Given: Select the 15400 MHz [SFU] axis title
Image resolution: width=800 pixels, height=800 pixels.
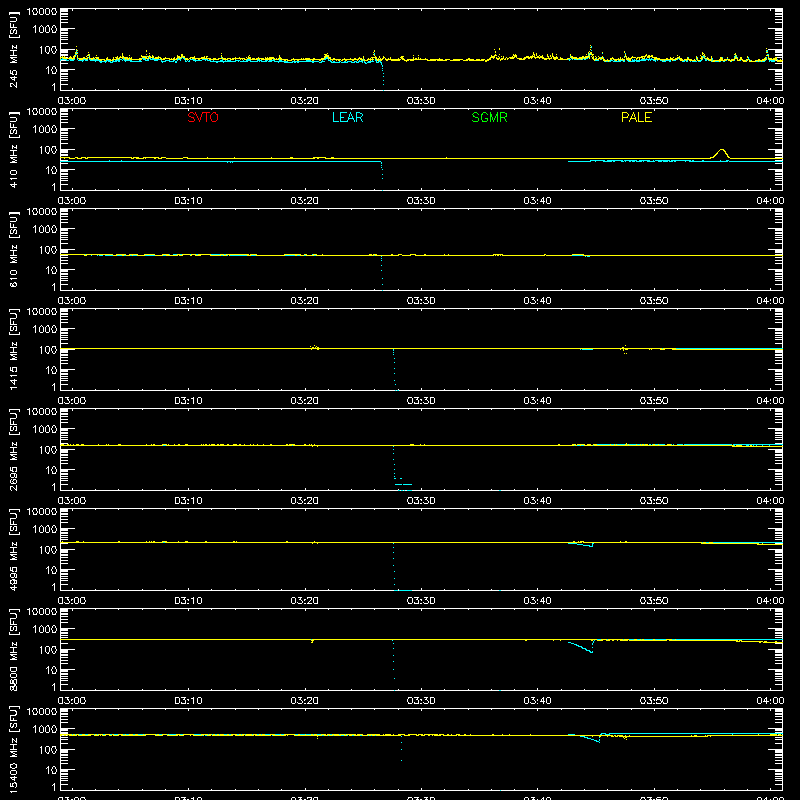Looking at the screenshot, I should click(x=13, y=749).
